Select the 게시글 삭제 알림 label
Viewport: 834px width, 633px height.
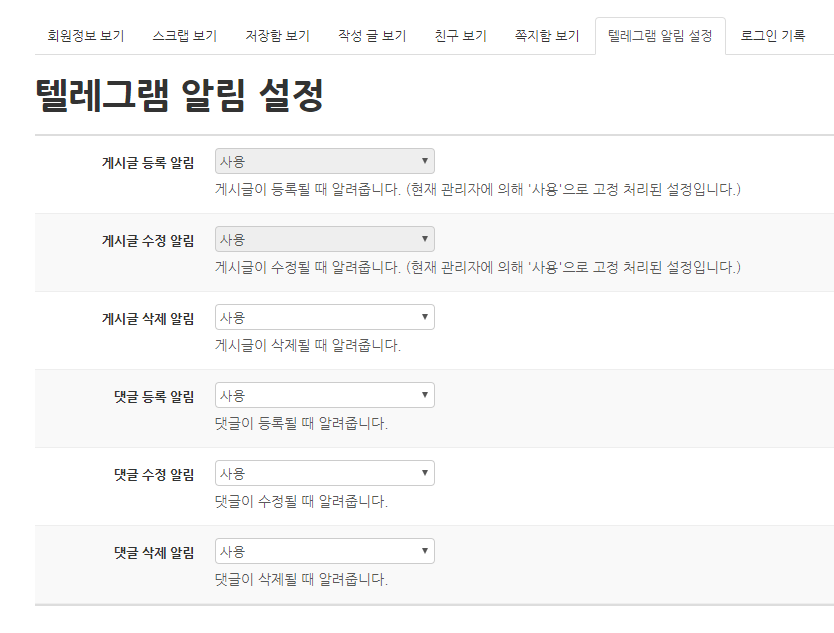(148, 319)
